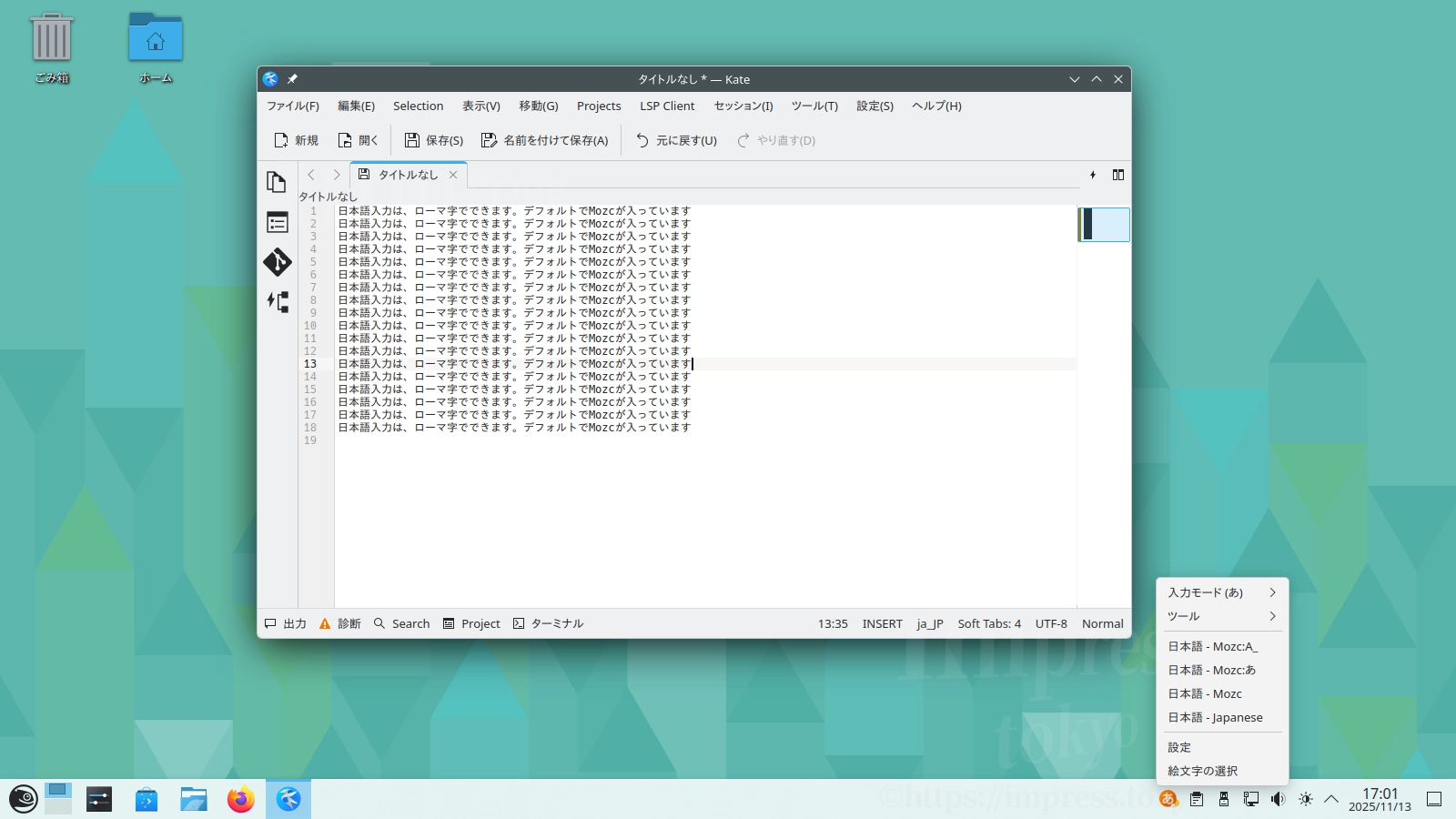Click the 開く (Open) toolbar button

[x=358, y=140]
